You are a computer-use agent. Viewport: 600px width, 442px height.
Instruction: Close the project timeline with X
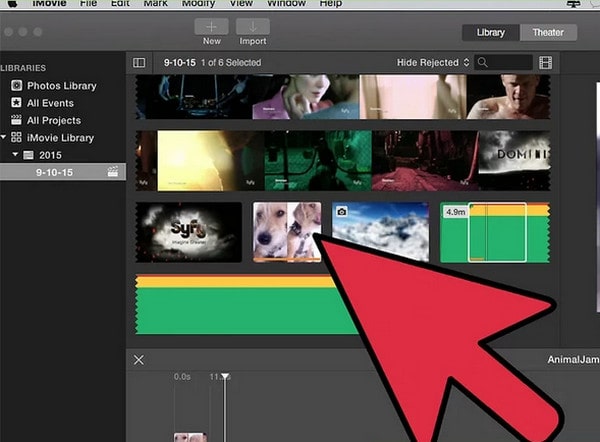[x=139, y=360]
